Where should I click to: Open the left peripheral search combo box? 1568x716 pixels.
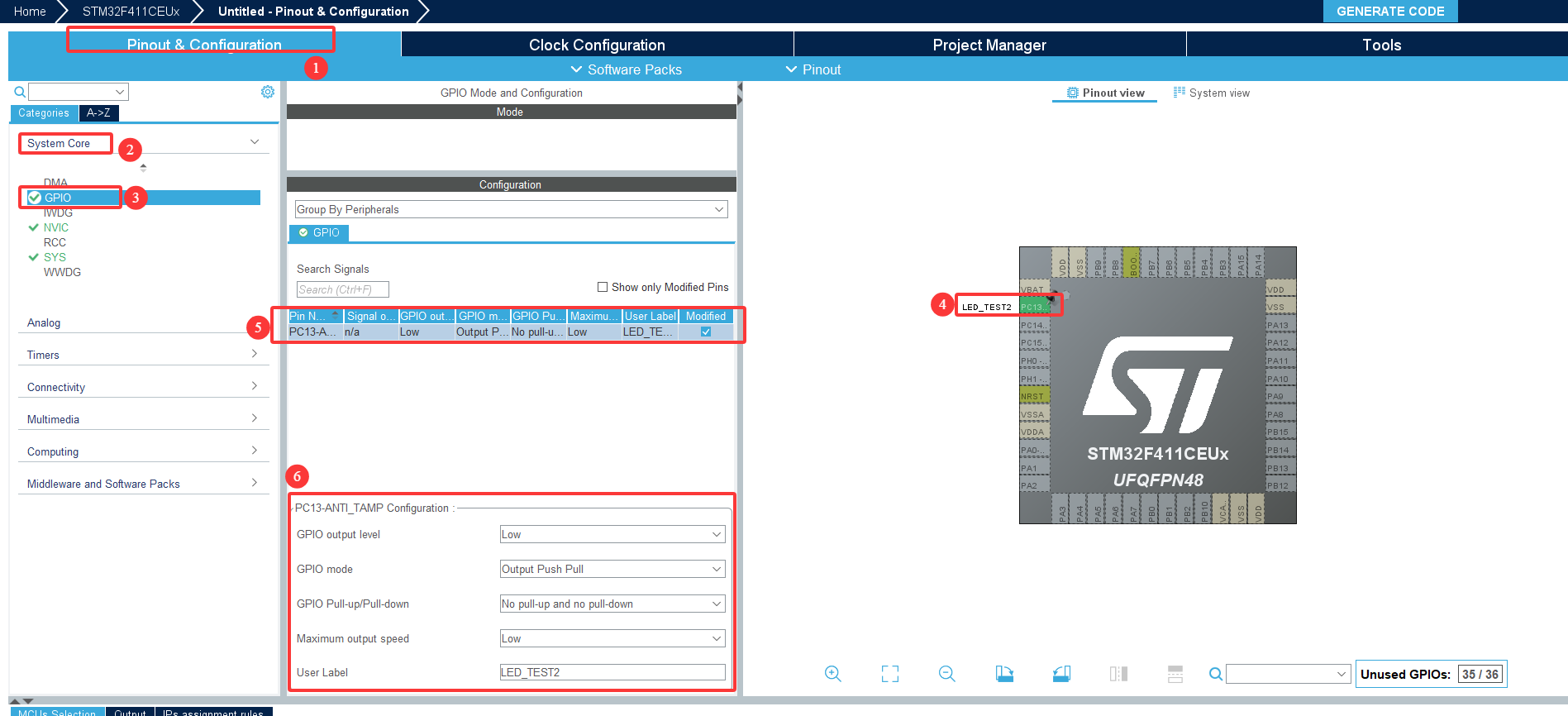click(x=79, y=92)
